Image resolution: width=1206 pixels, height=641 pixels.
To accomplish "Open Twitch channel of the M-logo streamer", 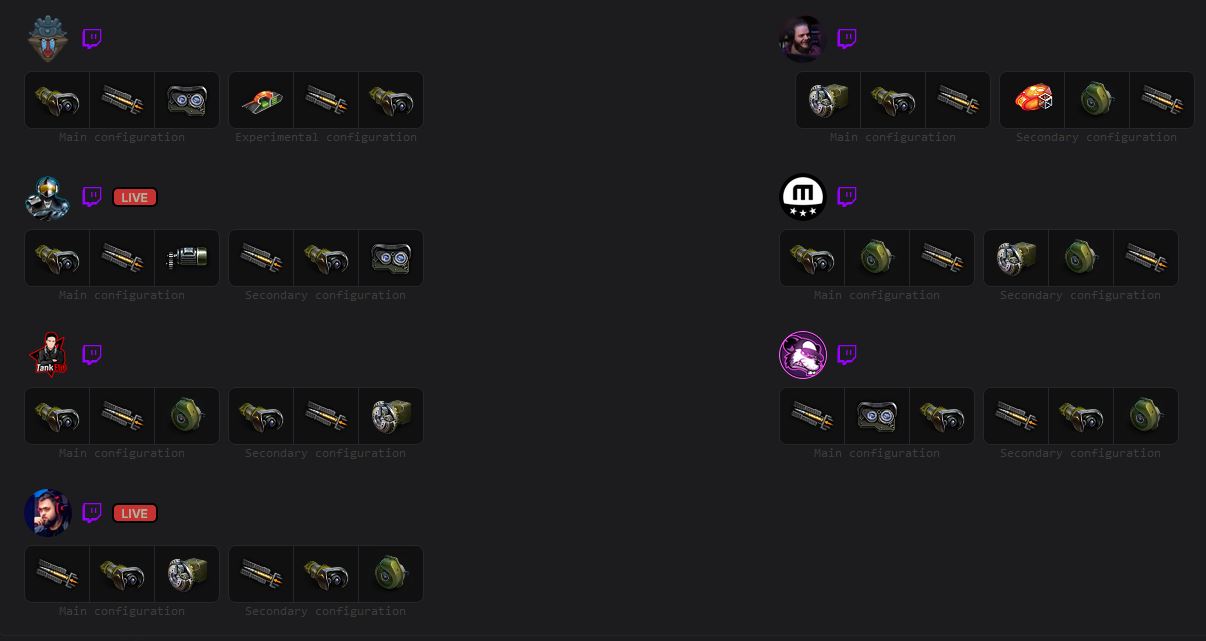I will [847, 197].
